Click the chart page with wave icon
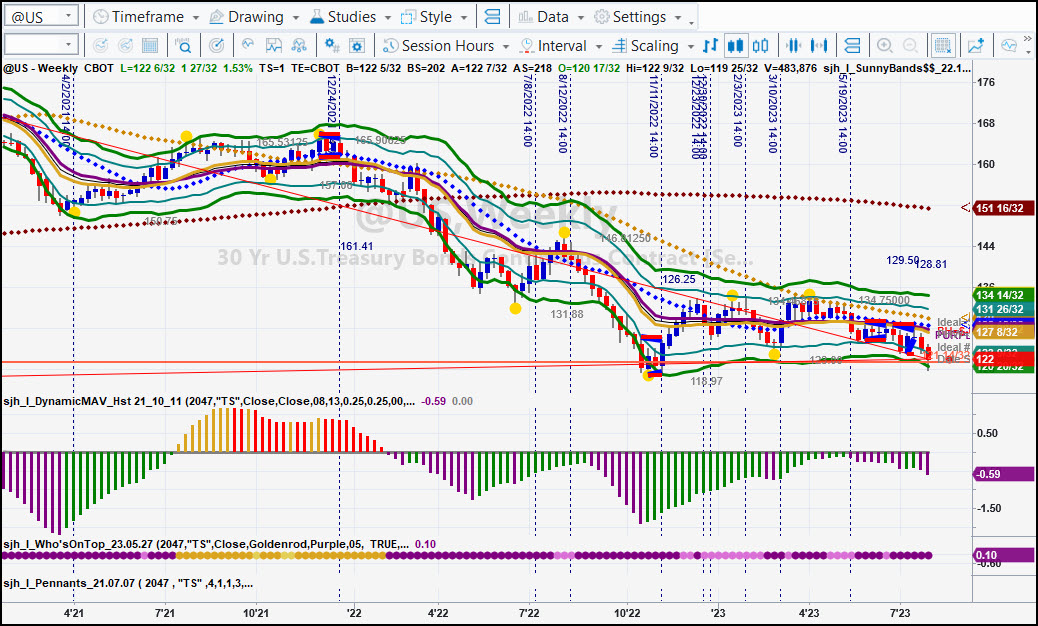 (273, 46)
